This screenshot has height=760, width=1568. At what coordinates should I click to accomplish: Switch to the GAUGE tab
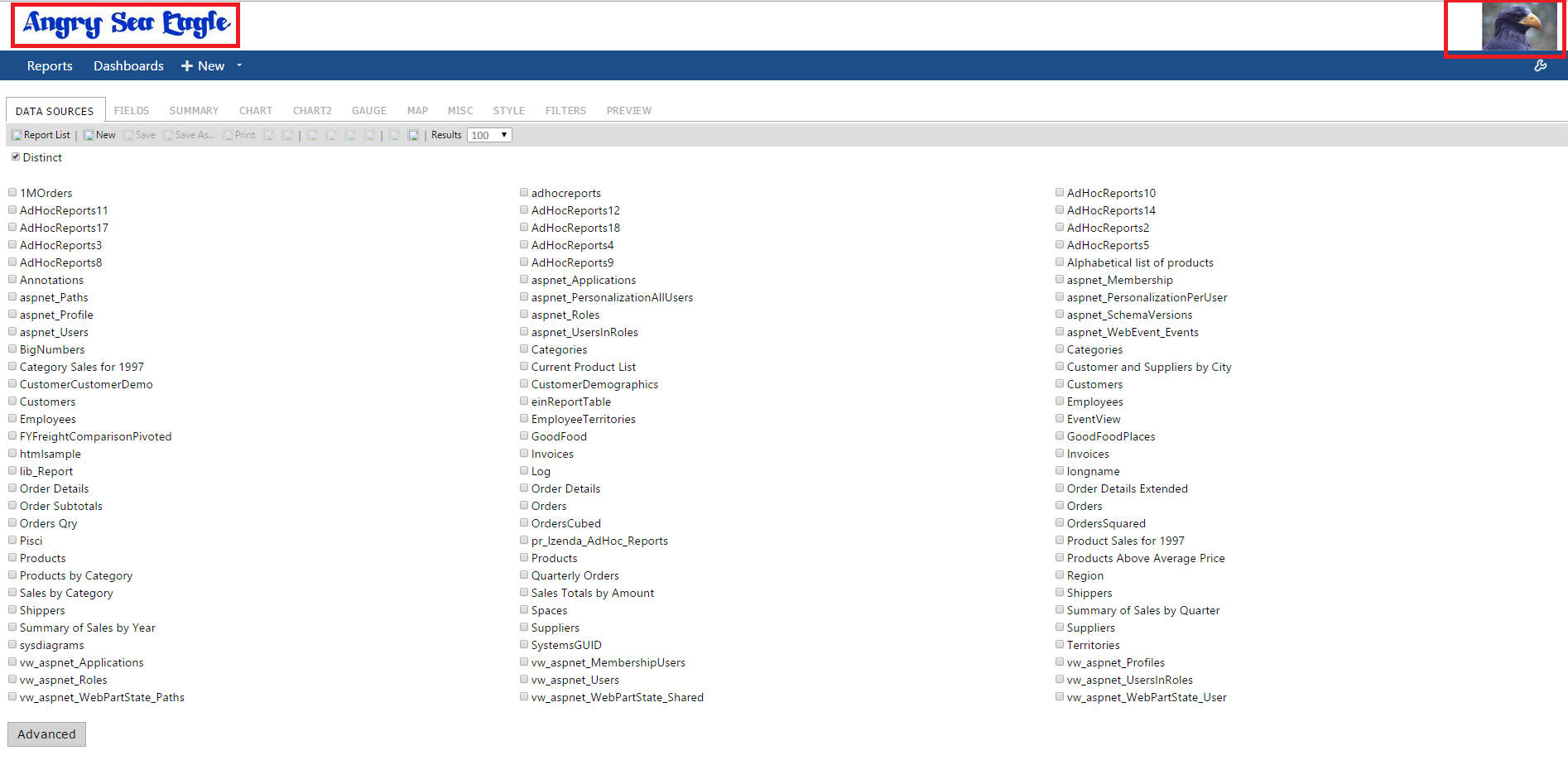(369, 110)
